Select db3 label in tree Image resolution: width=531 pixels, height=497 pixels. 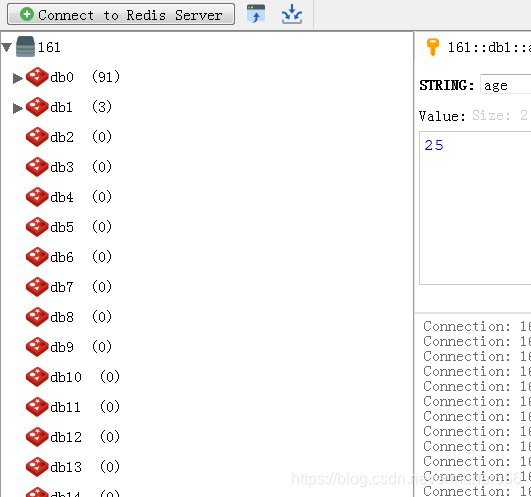point(62,167)
